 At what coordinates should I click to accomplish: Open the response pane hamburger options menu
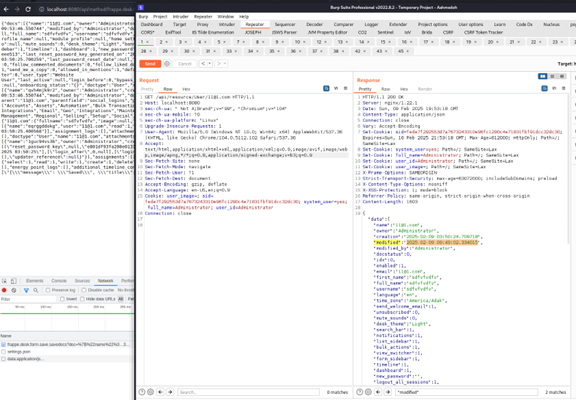(x=564, y=89)
